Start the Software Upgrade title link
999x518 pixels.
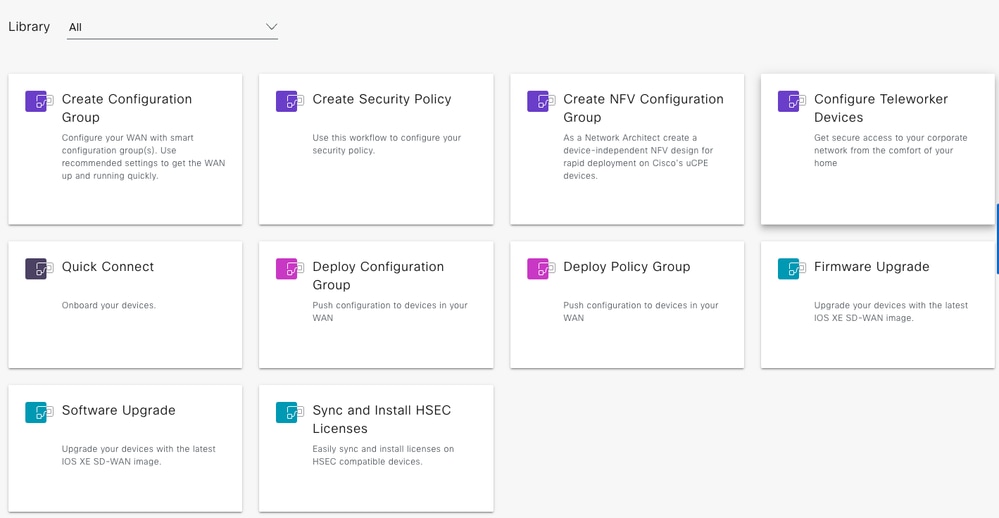click(119, 410)
